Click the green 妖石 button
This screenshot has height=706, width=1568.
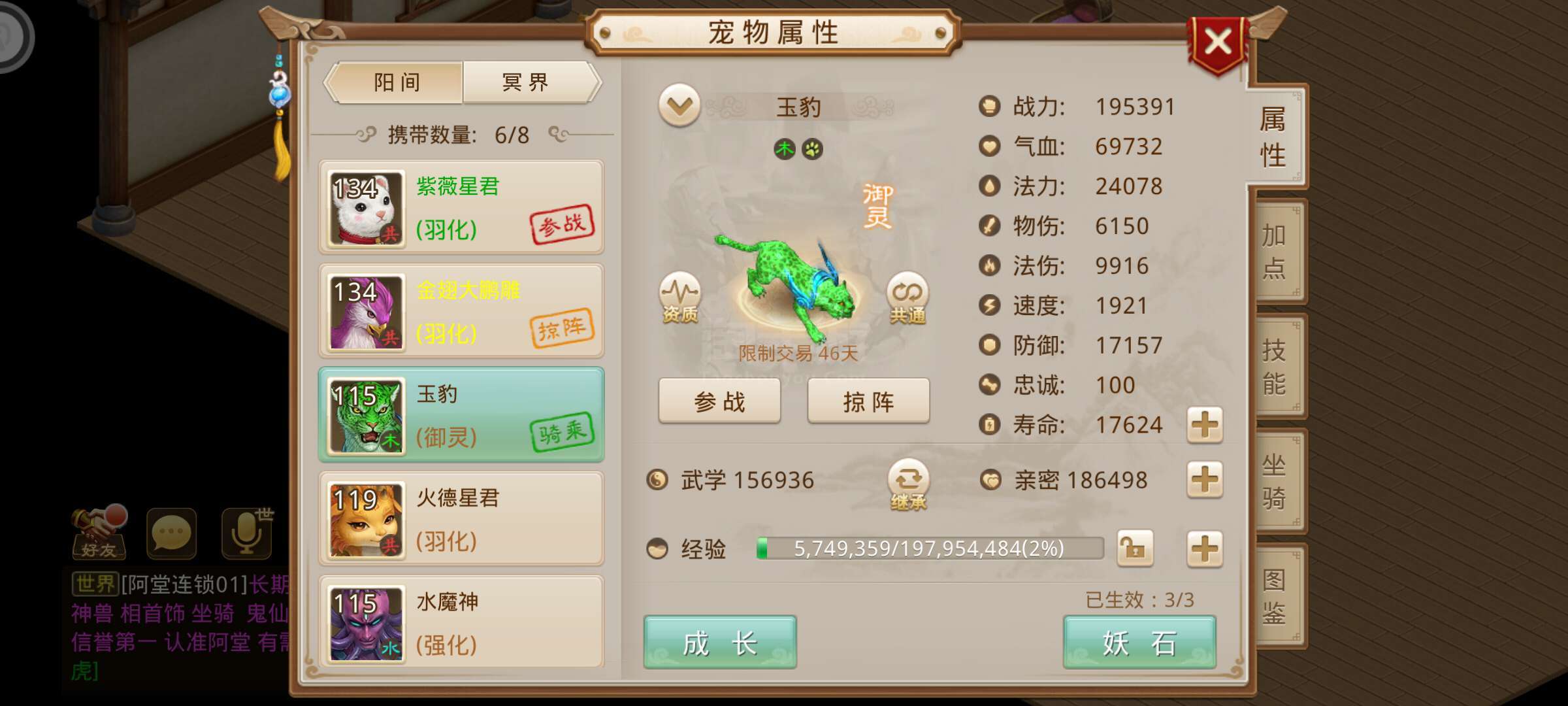point(1139,643)
